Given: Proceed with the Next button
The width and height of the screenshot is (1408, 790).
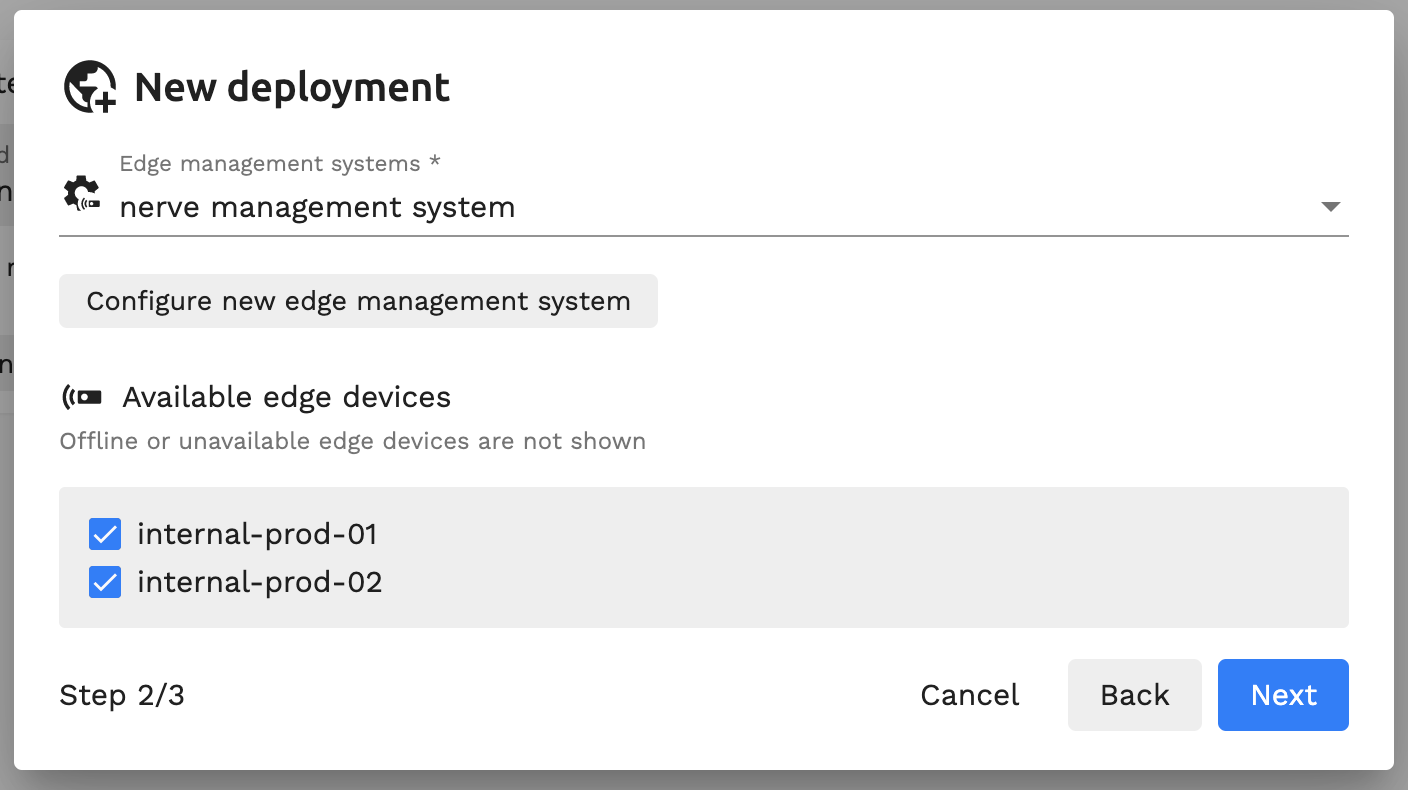Looking at the screenshot, I should (x=1283, y=695).
